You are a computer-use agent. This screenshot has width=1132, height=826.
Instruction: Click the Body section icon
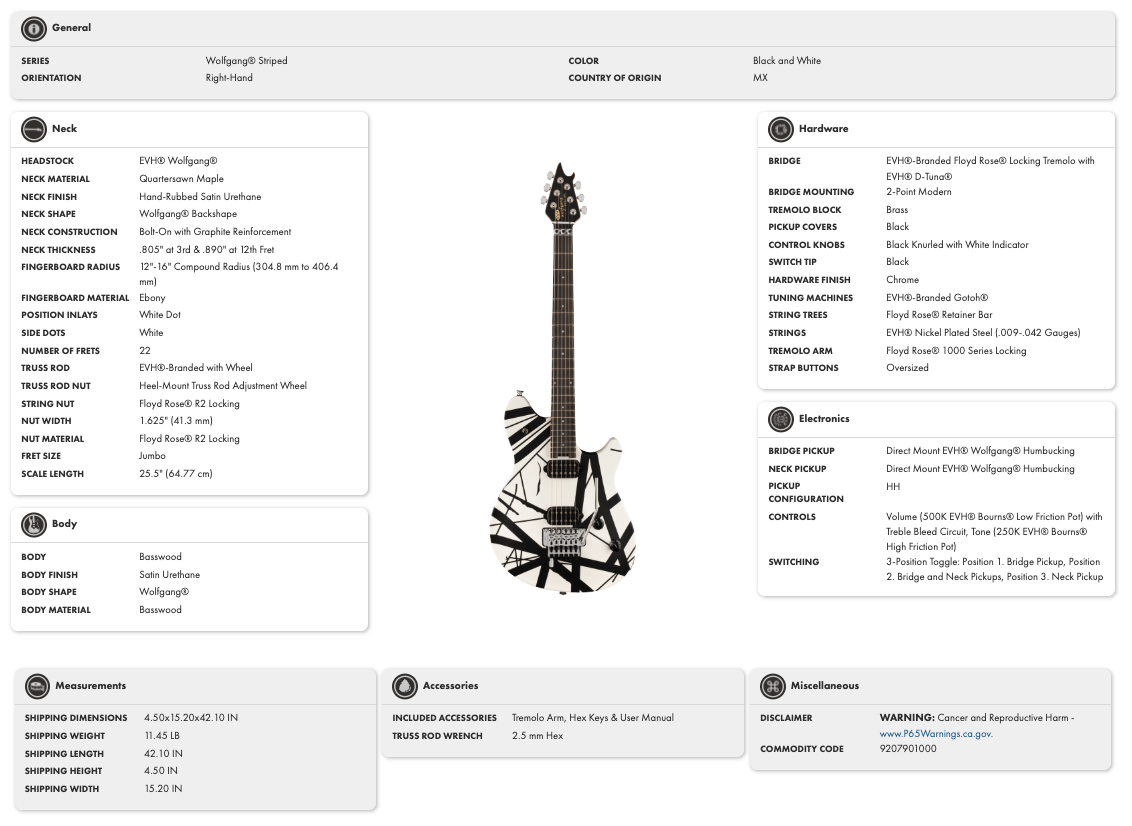33,524
